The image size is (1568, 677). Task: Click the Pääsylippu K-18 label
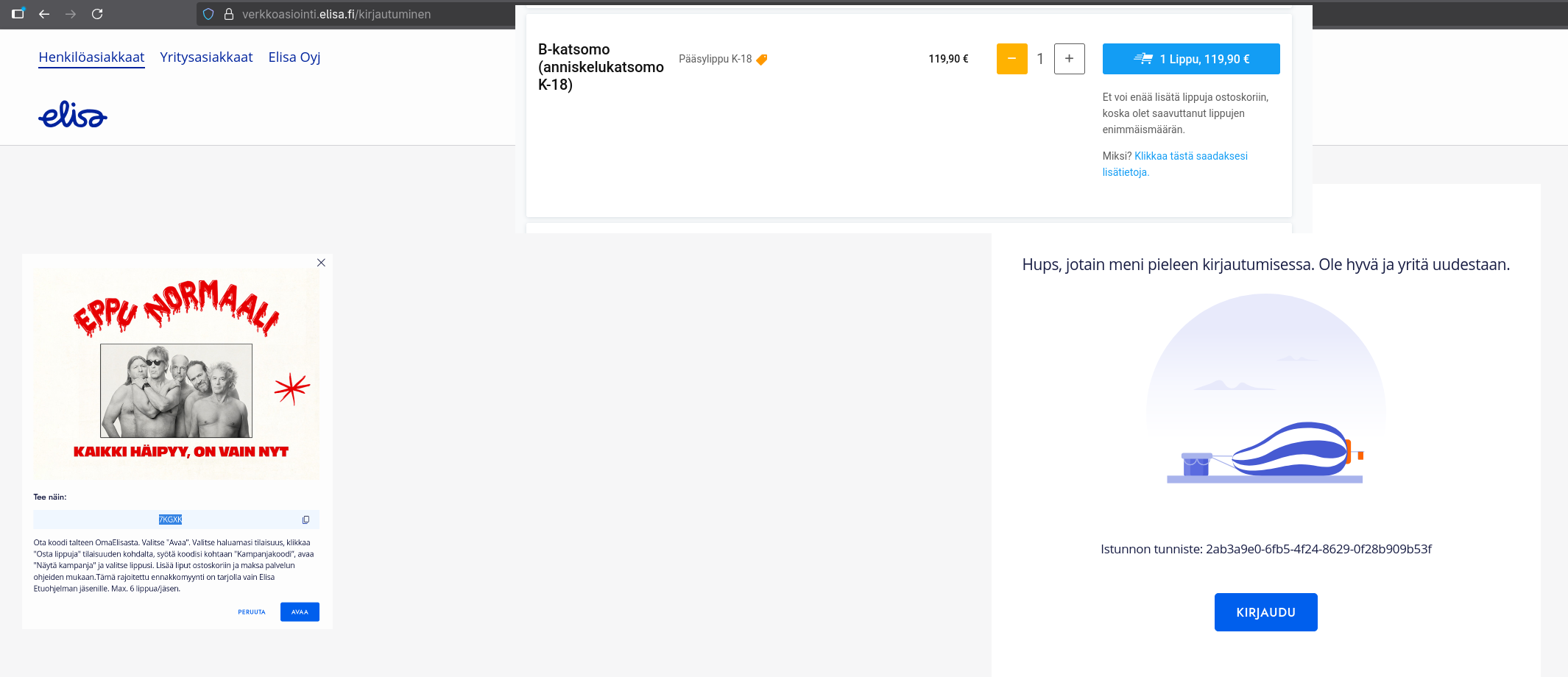coord(715,59)
